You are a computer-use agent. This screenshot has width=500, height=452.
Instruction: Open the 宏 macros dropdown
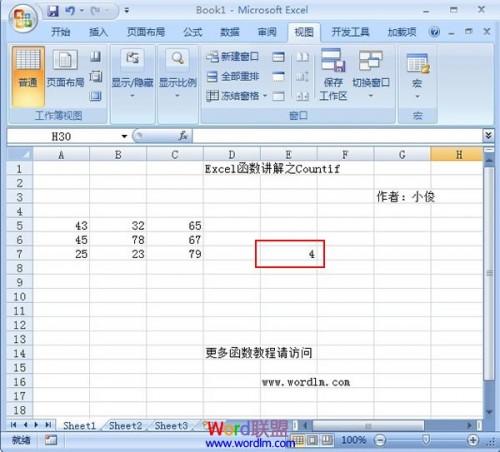click(417, 76)
